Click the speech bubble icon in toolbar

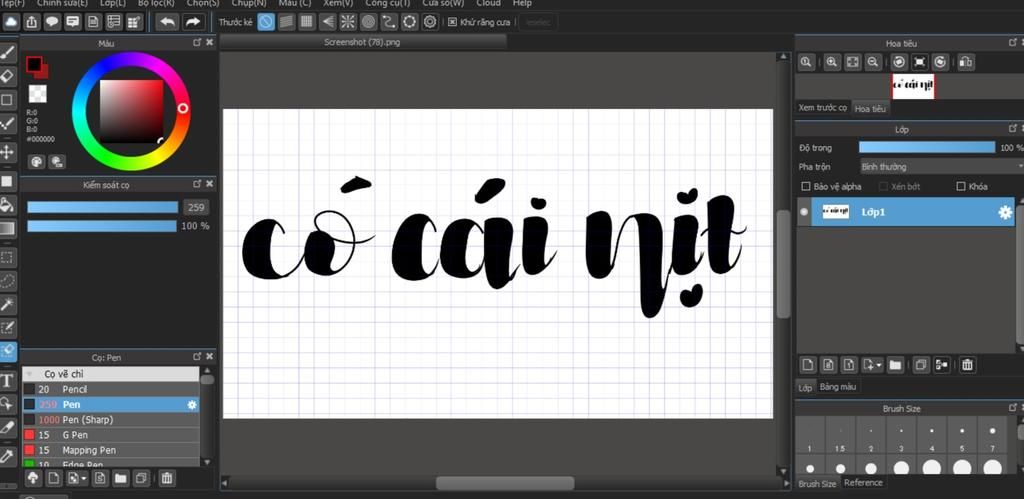click(52, 22)
